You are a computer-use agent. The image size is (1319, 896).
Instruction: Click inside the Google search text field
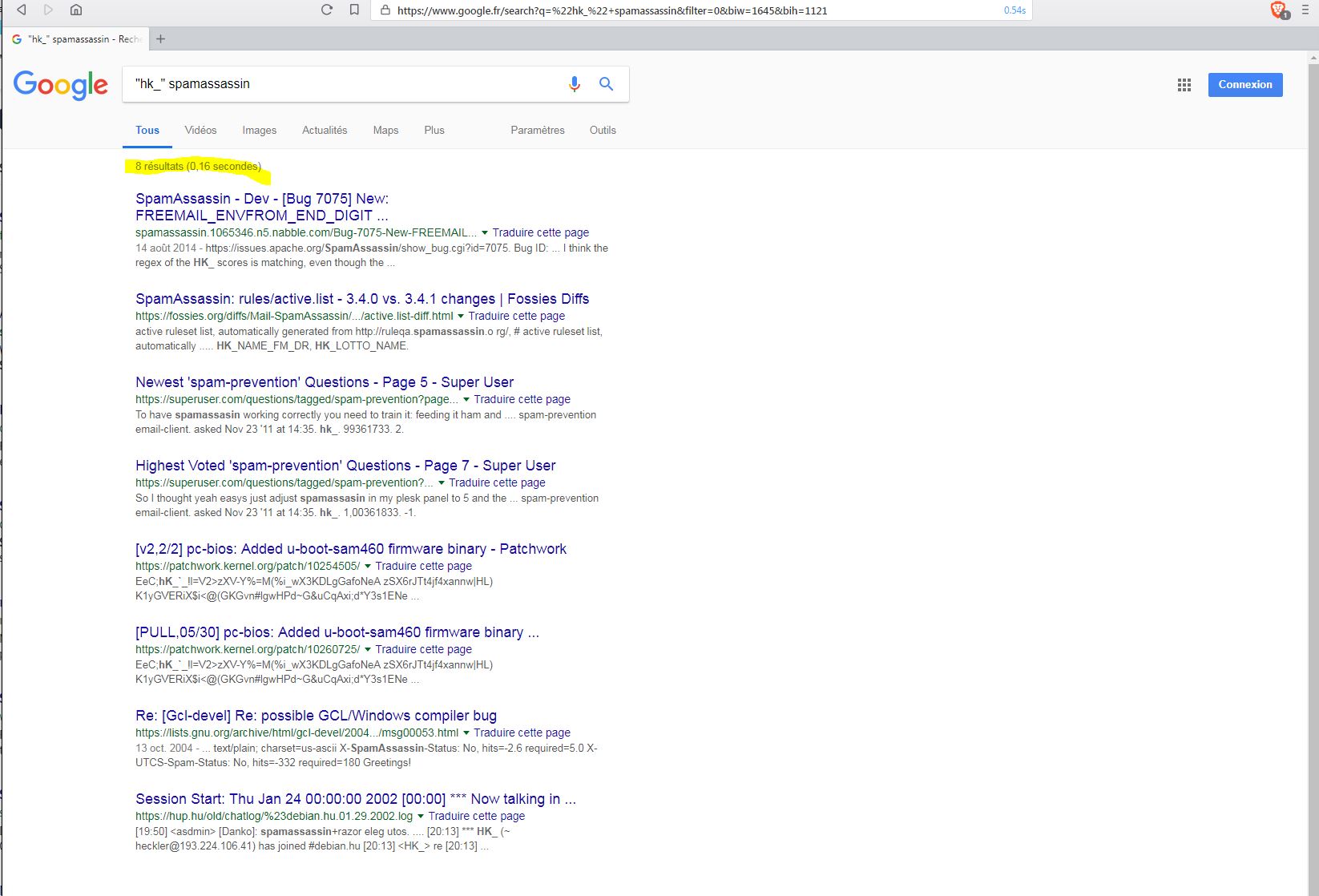click(345, 84)
